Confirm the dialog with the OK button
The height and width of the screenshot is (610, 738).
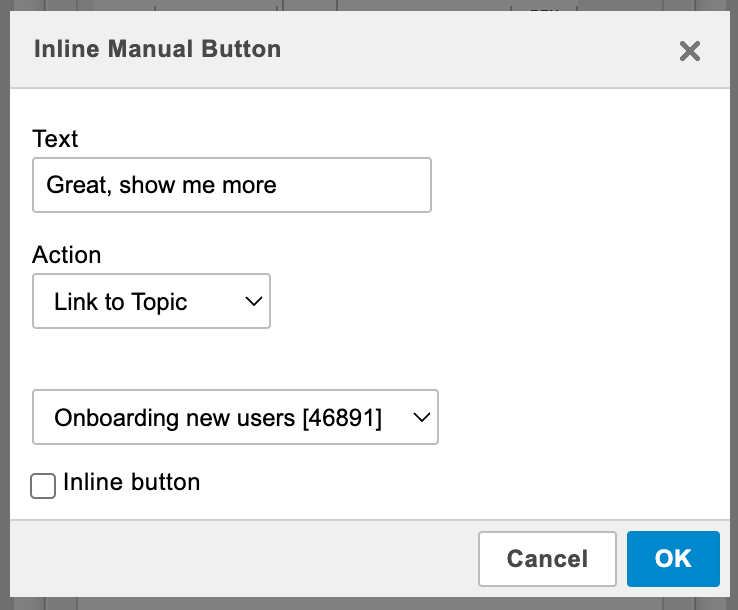click(x=673, y=558)
